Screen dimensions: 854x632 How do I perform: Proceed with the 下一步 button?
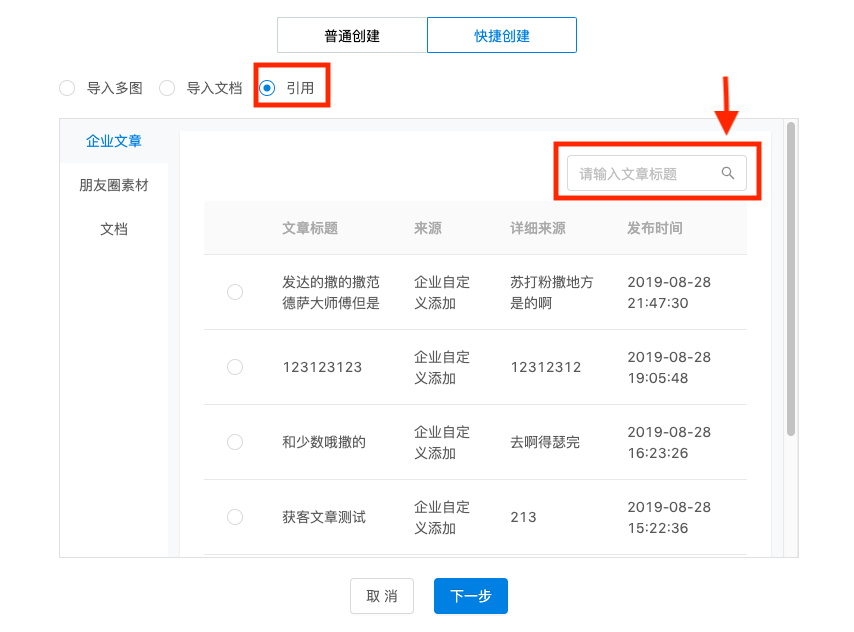click(471, 596)
